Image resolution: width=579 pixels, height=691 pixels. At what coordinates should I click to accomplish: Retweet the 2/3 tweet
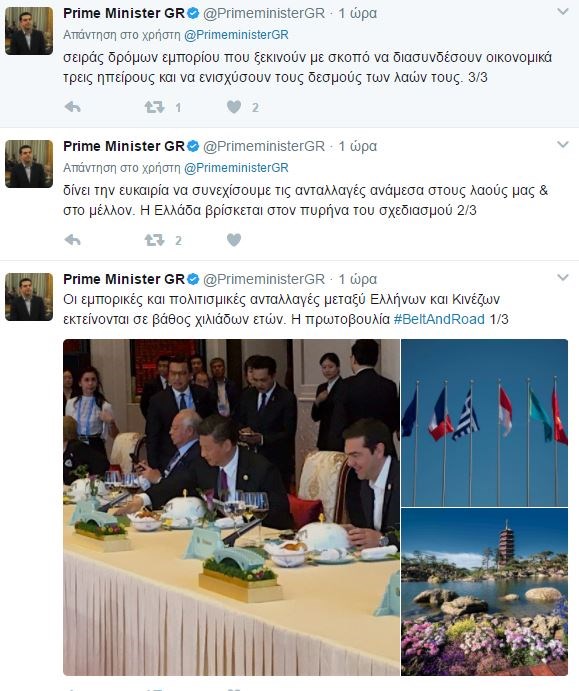[154, 240]
